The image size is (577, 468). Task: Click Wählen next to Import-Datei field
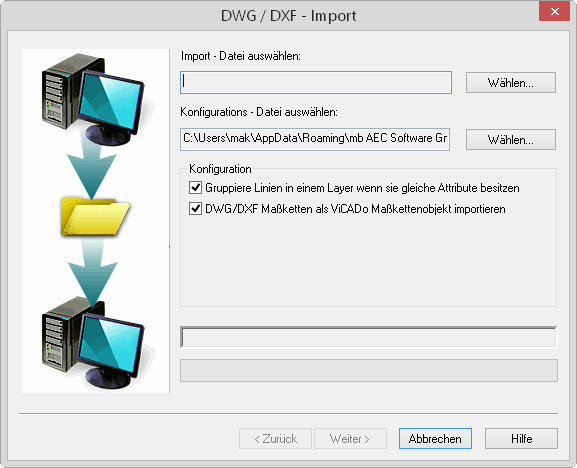pos(511,83)
